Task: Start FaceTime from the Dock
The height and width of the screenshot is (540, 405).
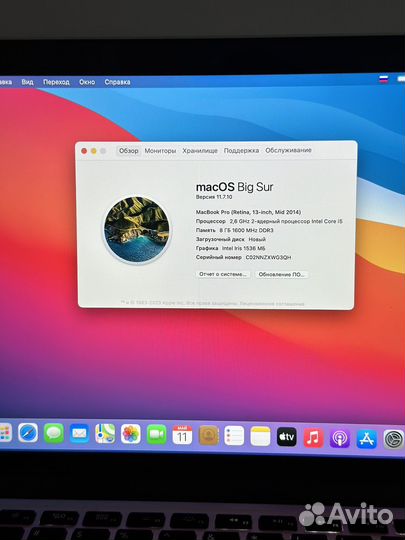Action: (x=157, y=434)
